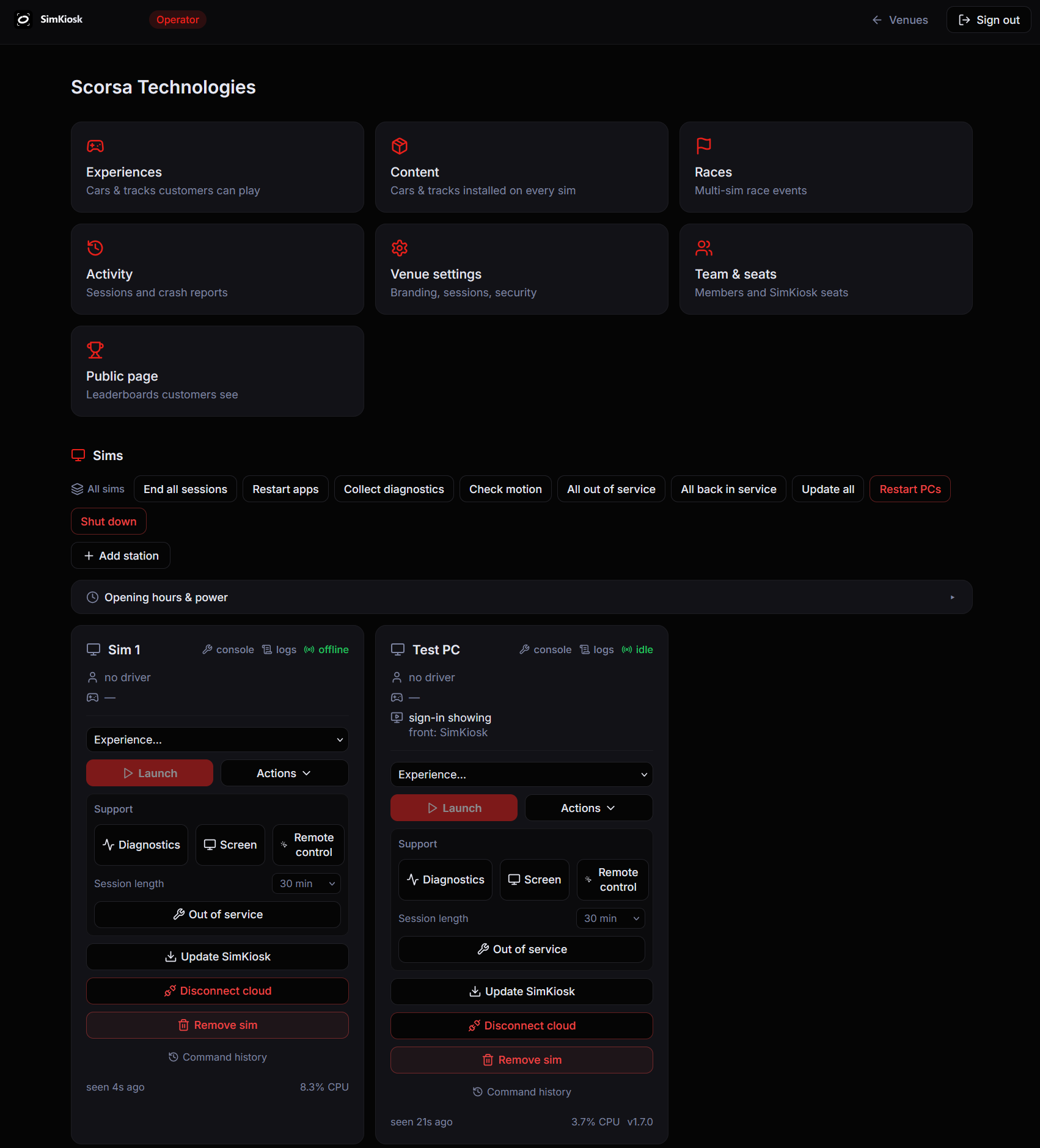This screenshot has height=1148, width=1040.
Task: Open the Venue settings card
Action: pyautogui.click(x=522, y=269)
